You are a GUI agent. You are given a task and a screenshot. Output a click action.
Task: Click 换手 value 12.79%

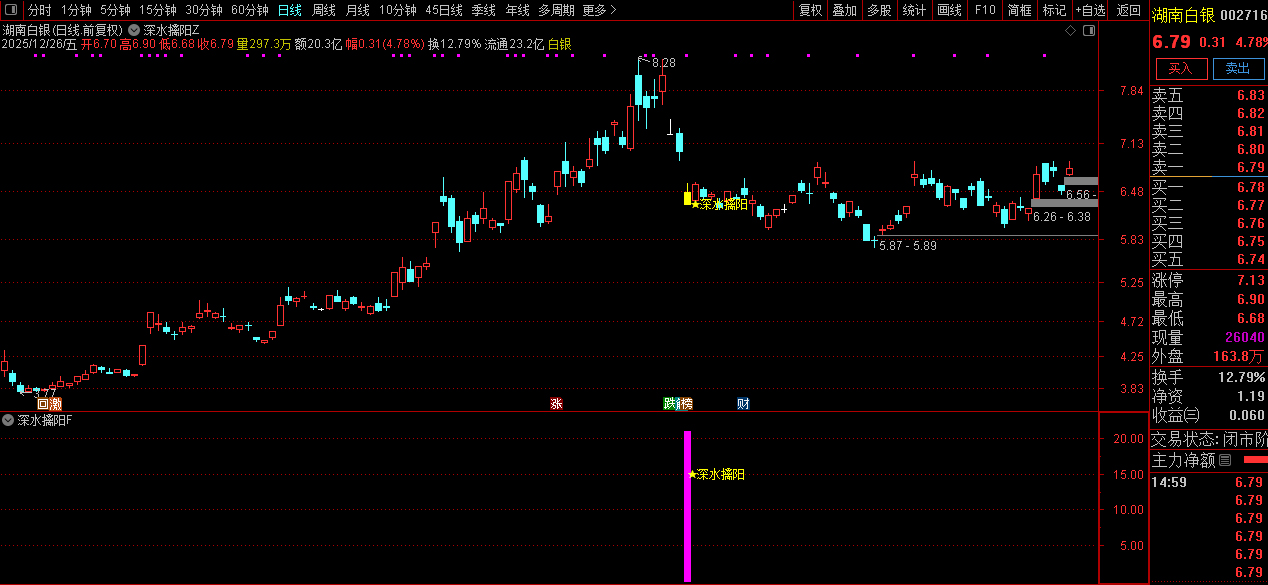pos(1243,377)
